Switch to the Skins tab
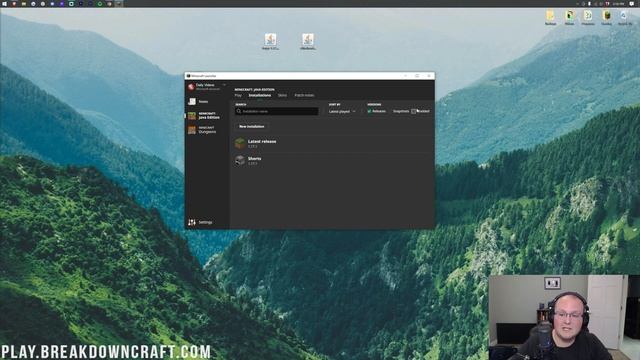 tap(282, 95)
